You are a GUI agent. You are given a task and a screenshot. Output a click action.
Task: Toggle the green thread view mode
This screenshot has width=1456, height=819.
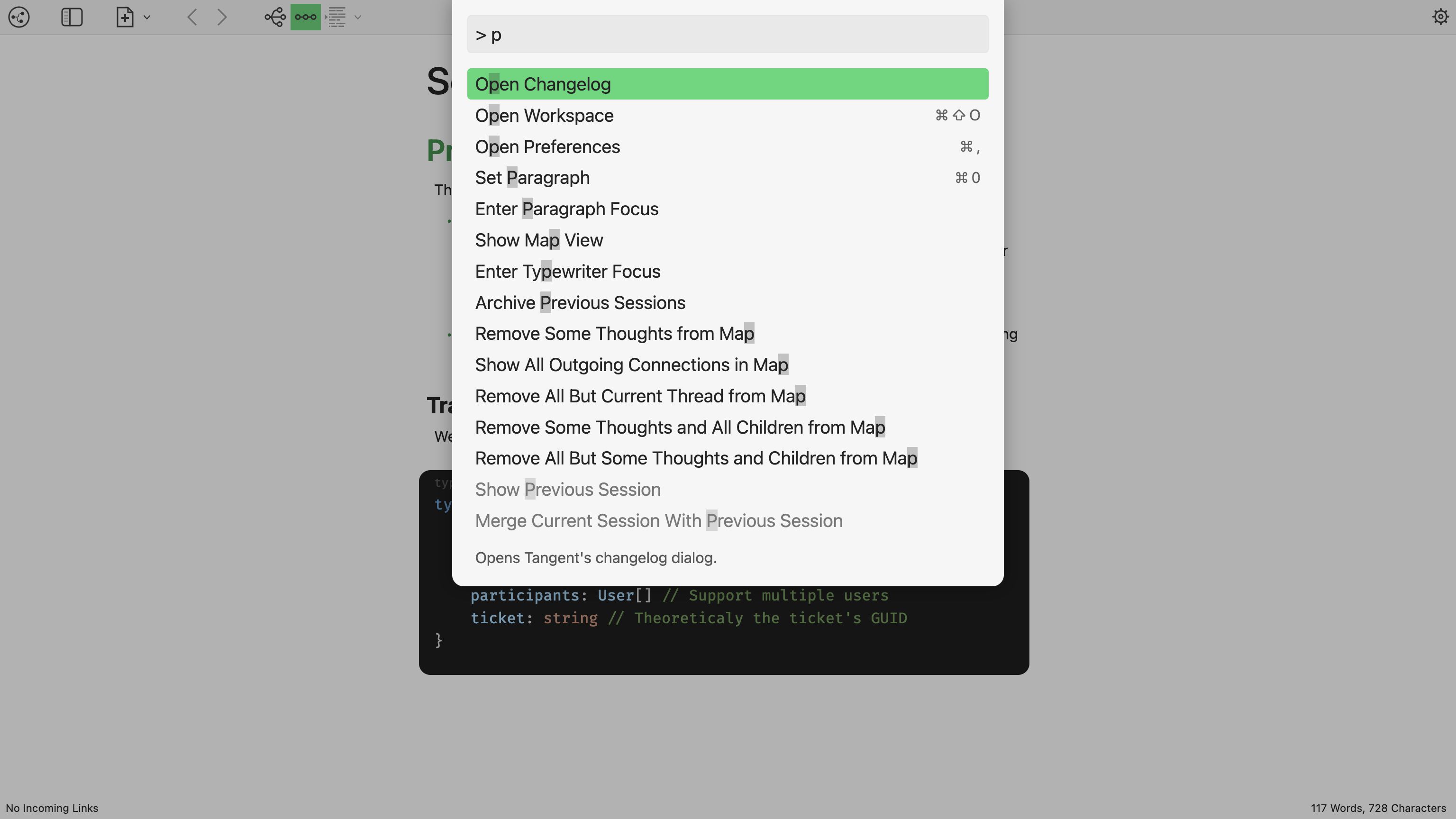point(305,17)
